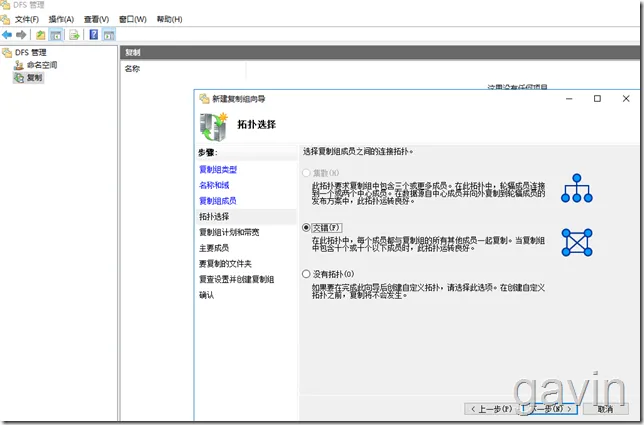Toggle the show/hide console tree icon
The height and width of the screenshot is (425, 644).
pyautogui.click(x=55, y=35)
